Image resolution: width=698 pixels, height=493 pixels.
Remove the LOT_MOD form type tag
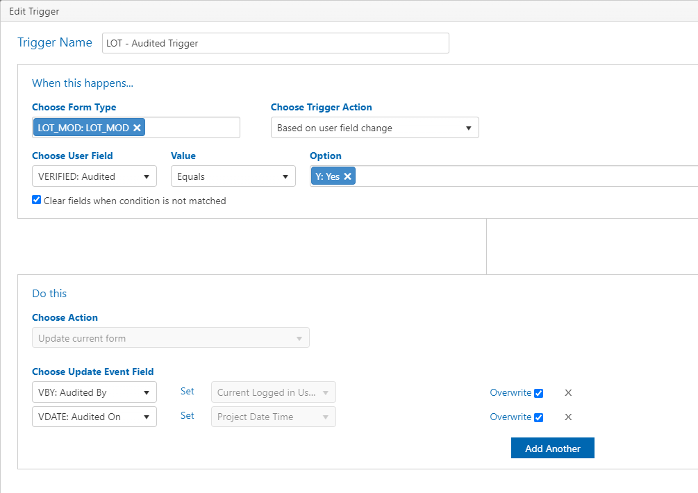pos(137,128)
